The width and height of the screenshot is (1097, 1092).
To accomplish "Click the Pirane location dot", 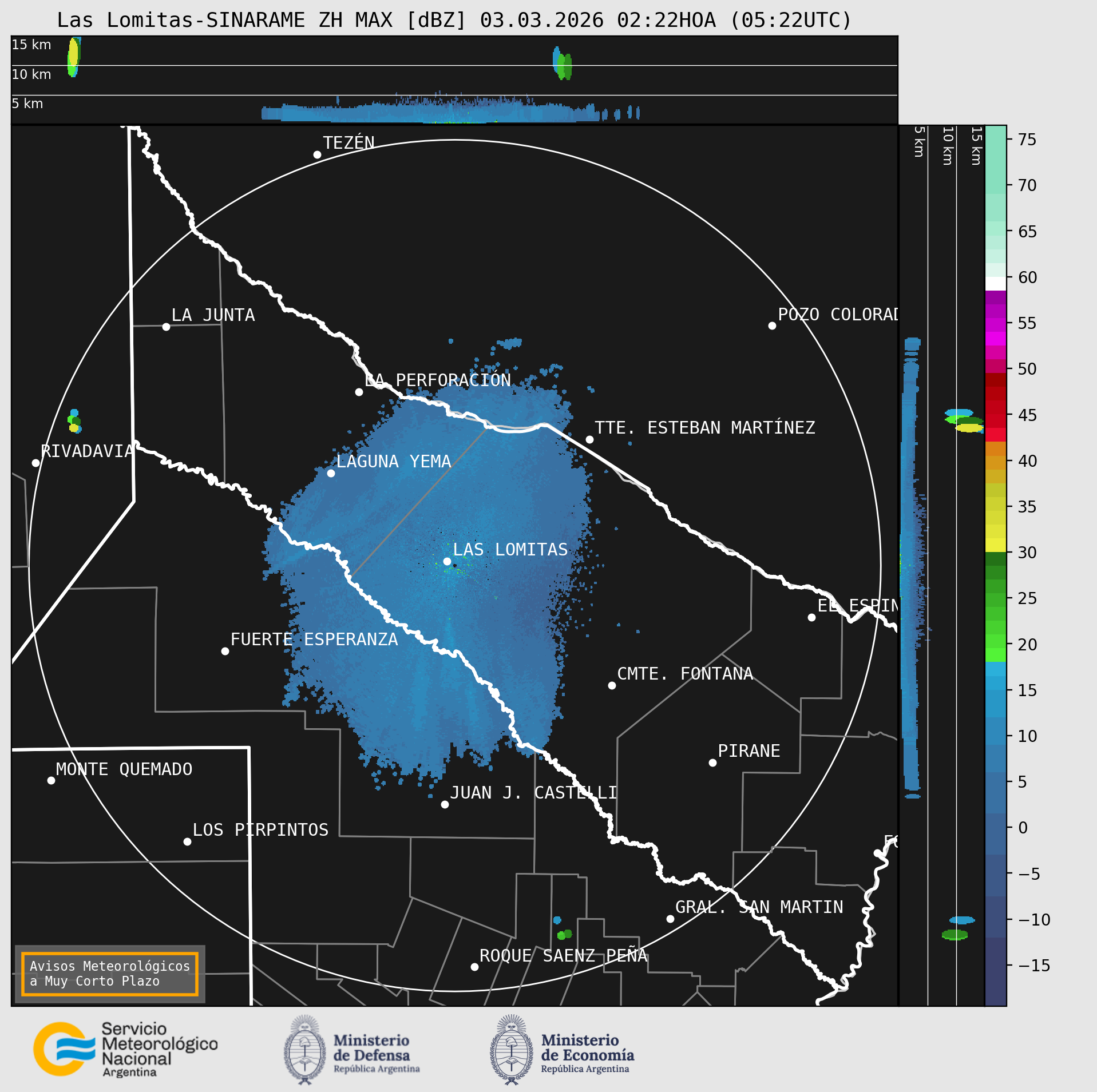I will [712, 763].
